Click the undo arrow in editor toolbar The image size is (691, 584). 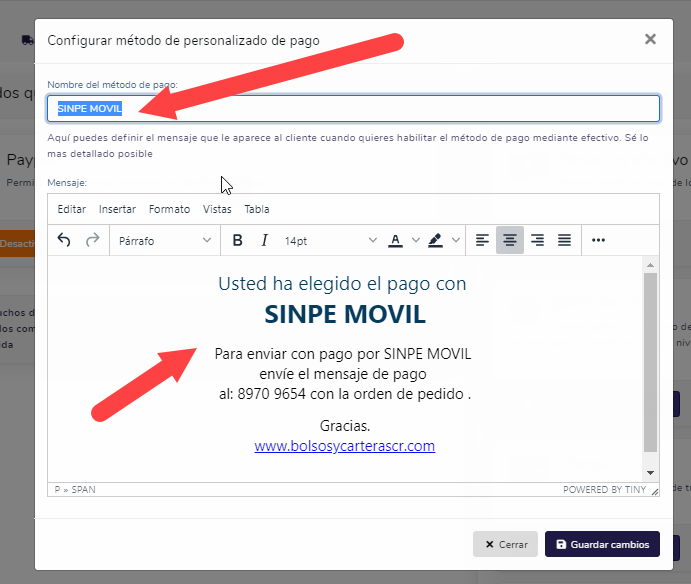pos(64,240)
